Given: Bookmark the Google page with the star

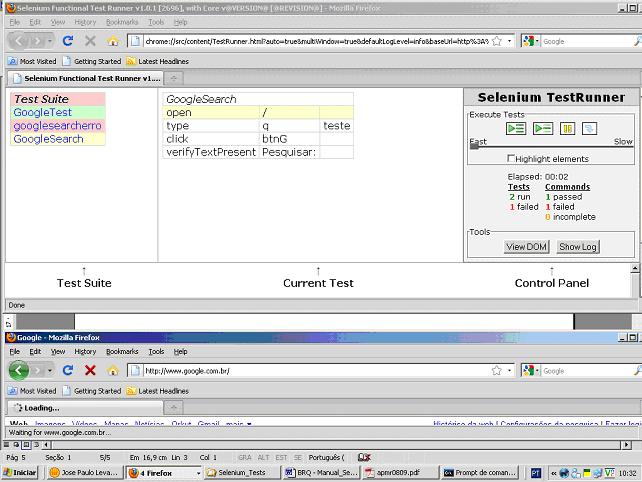Looking at the screenshot, I should [x=497, y=371].
